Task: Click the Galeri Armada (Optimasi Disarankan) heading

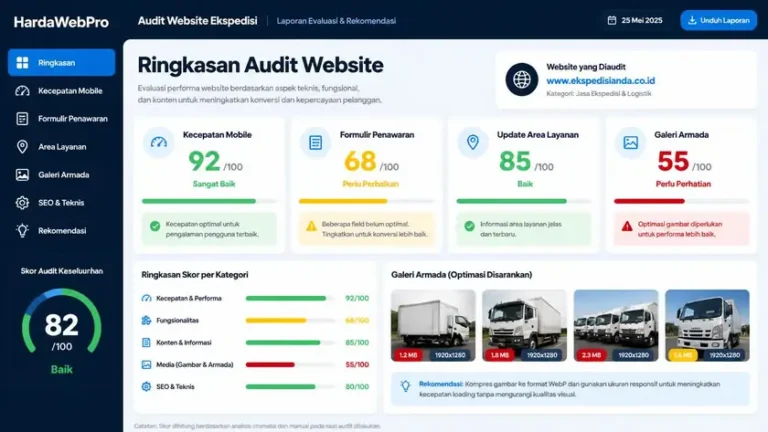Action: coord(461,275)
